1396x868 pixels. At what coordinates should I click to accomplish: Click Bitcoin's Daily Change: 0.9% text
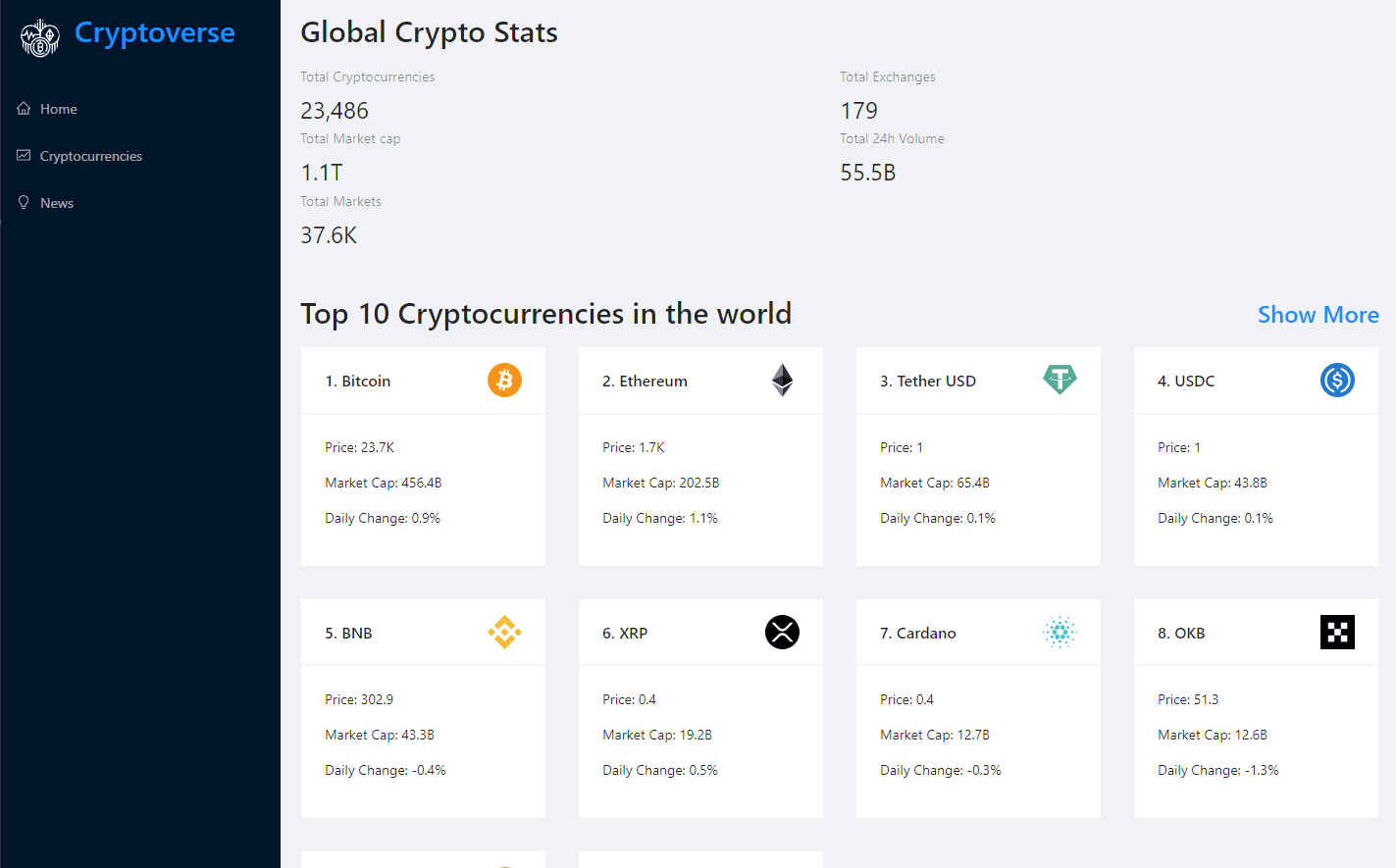[383, 518]
